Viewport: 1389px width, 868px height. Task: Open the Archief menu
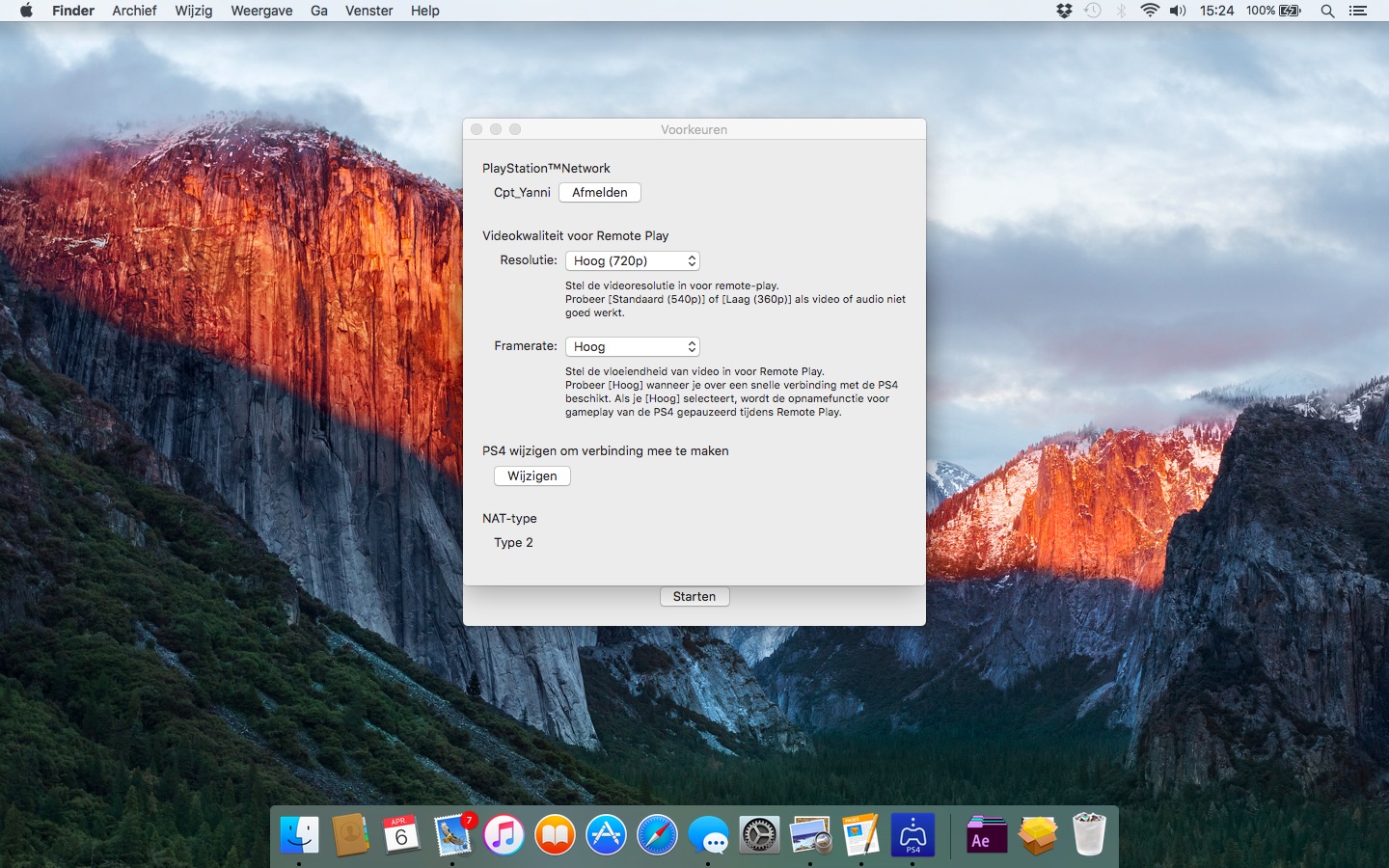point(134,11)
